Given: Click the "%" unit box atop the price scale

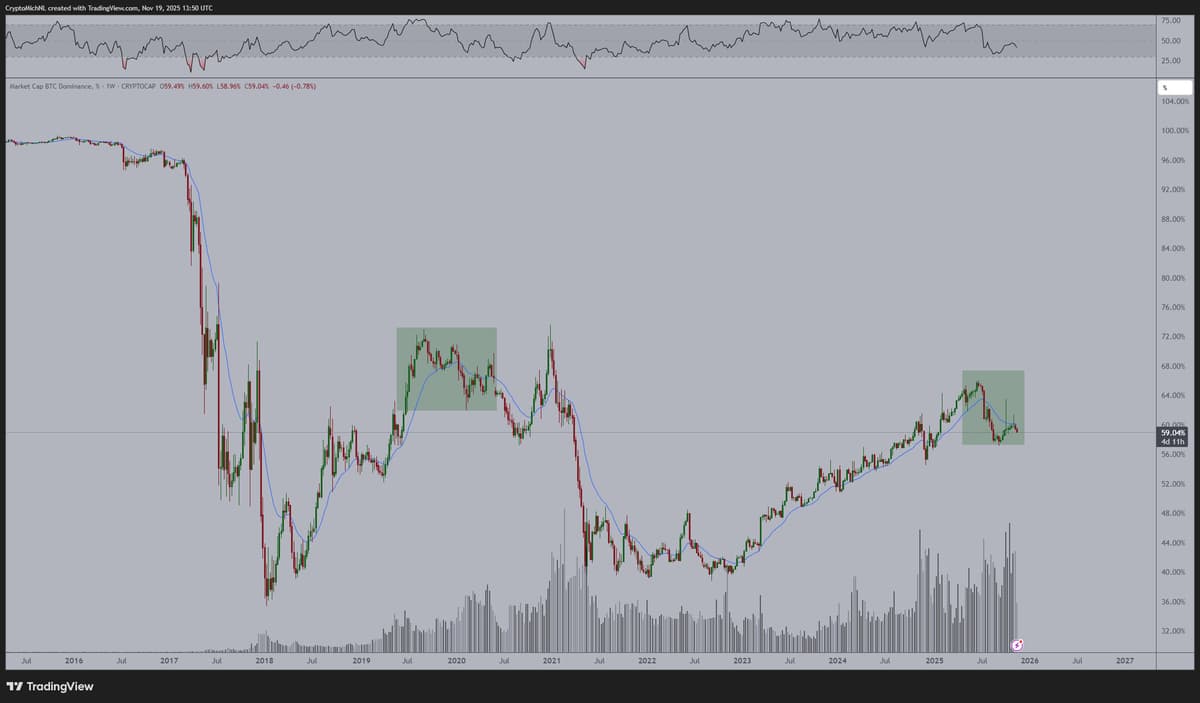Looking at the screenshot, I should click(1173, 87).
